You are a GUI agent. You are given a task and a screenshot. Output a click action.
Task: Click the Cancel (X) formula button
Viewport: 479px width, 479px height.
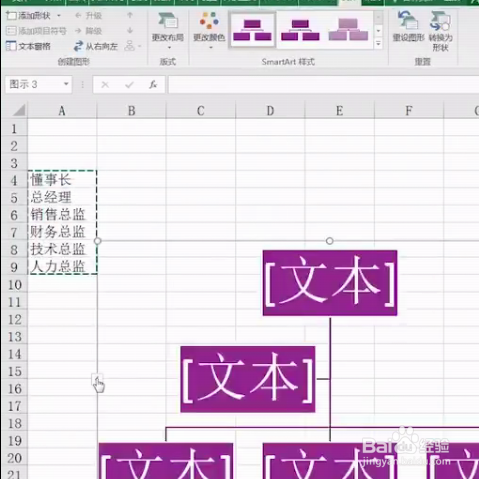tap(105, 85)
